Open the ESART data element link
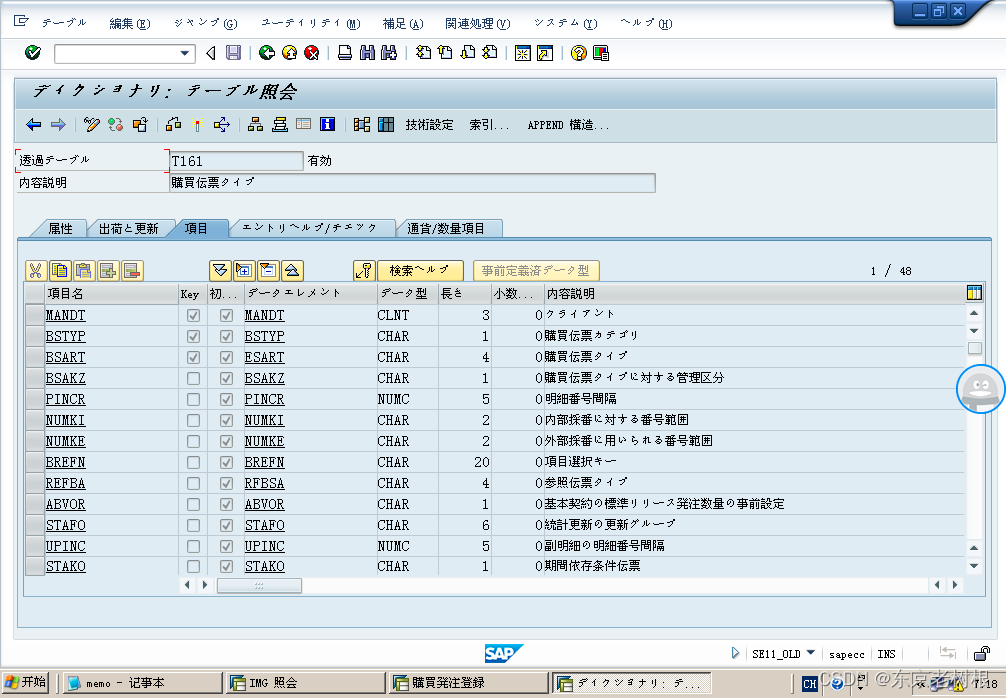The height and width of the screenshot is (698, 1006). [264, 357]
